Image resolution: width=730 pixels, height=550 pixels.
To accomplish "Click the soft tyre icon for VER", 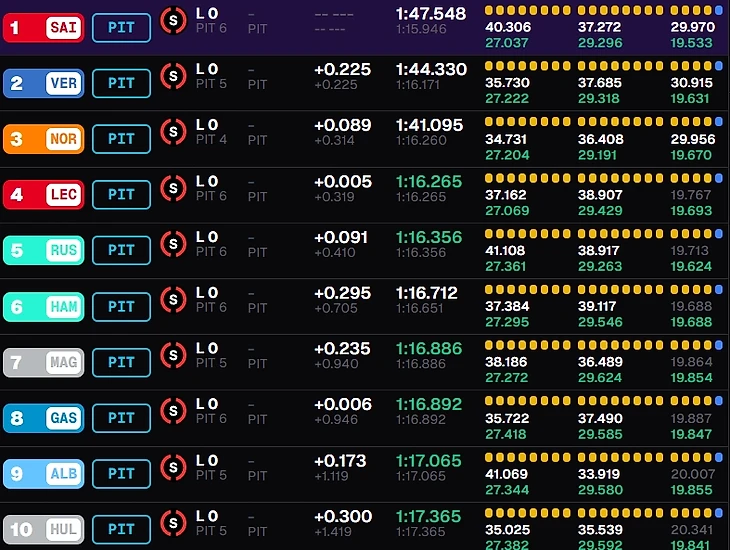I will pyautogui.click(x=173, y=76).
